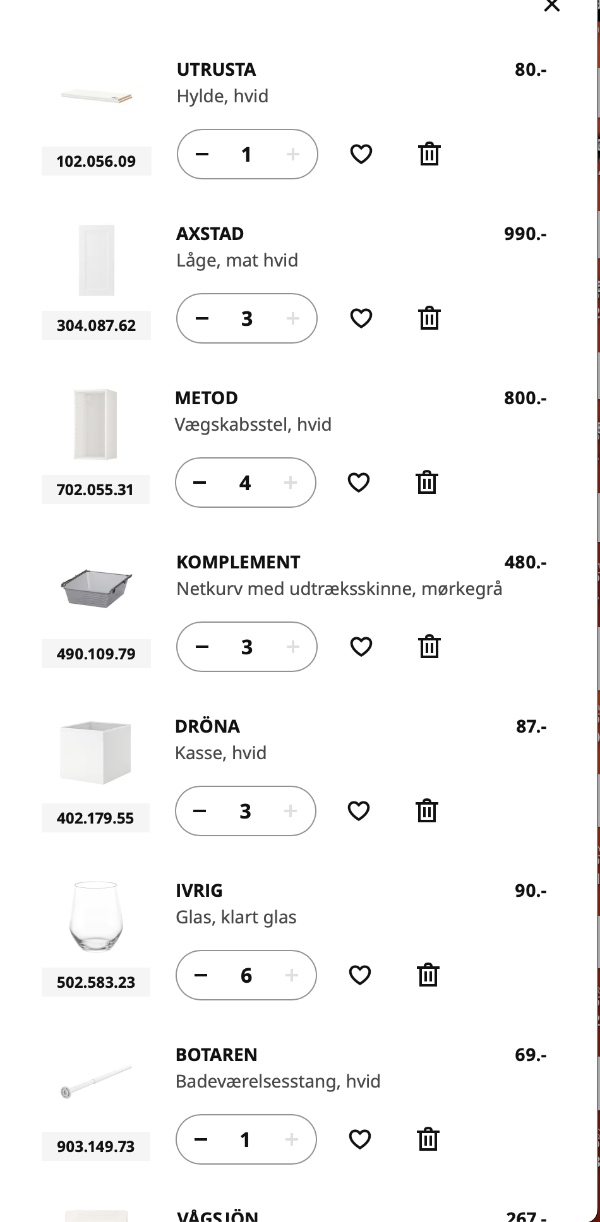
Task: Decrease KOMPLEMENT basket quantity
Action: pos(200,646)
